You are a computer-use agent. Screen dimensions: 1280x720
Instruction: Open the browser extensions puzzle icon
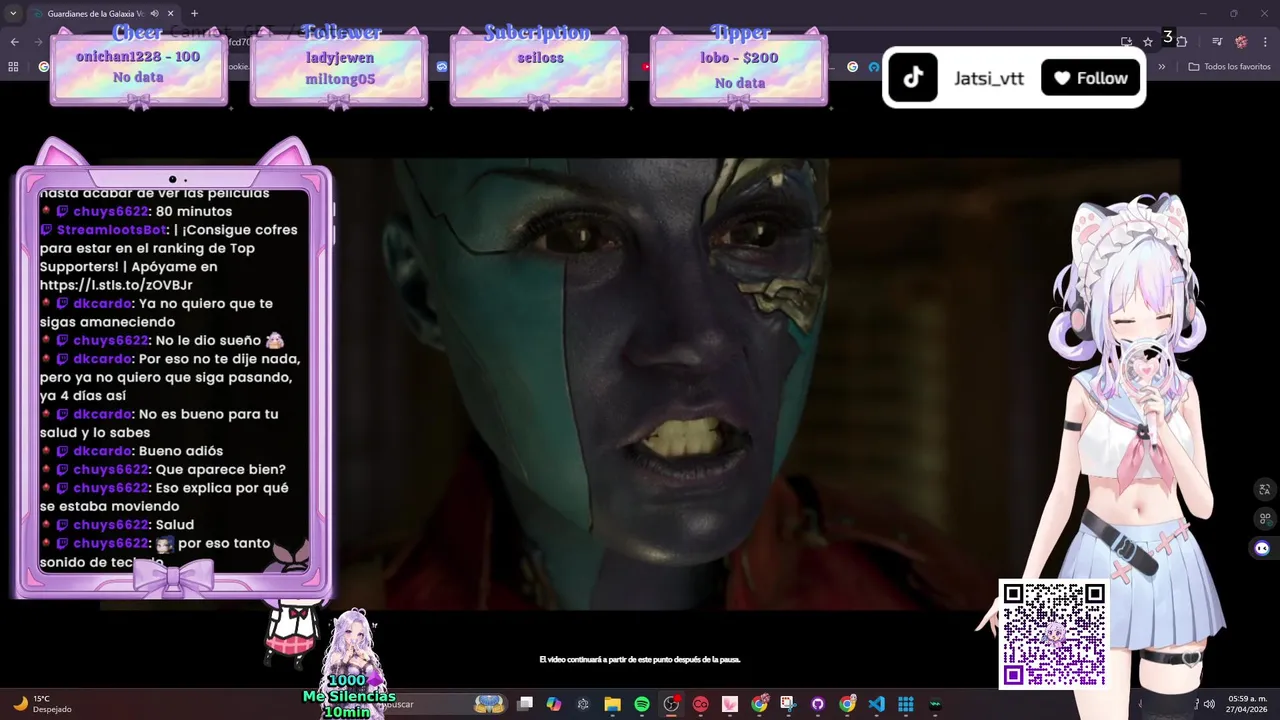point(1181,41)
